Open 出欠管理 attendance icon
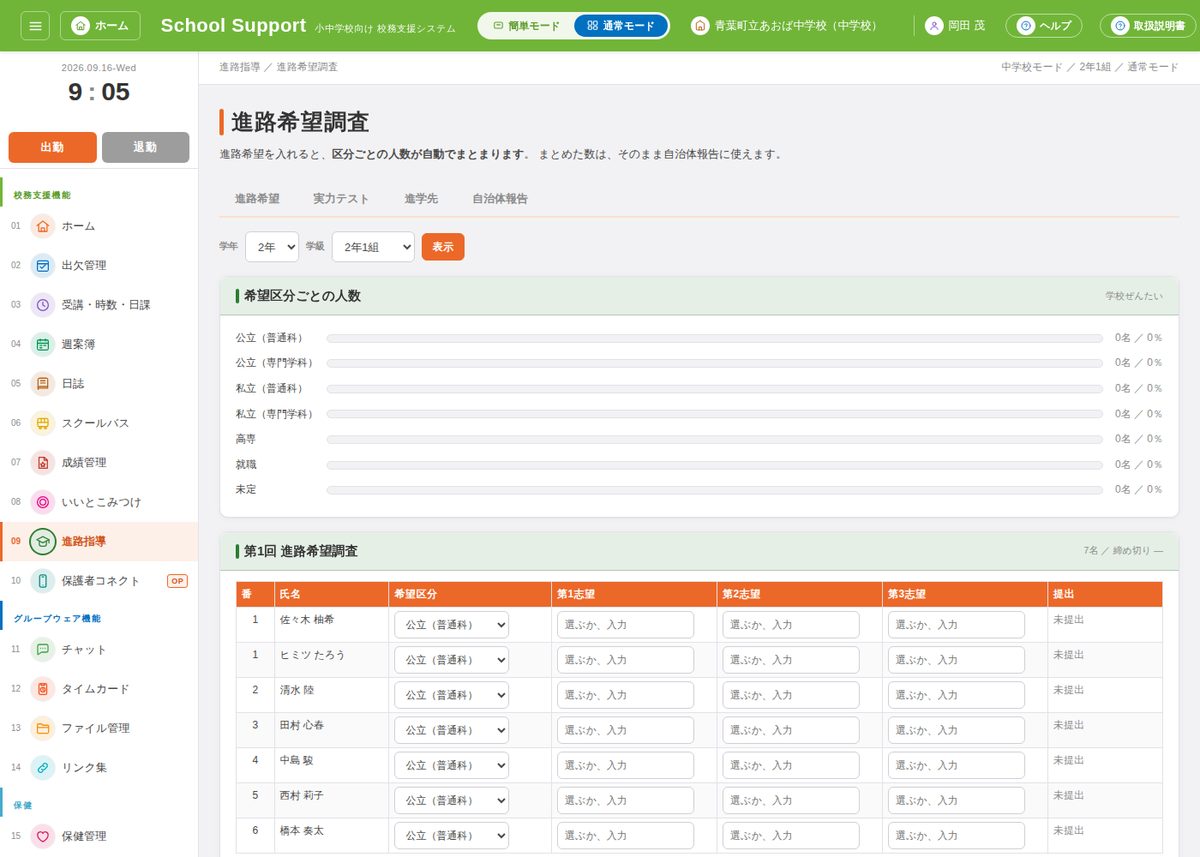Viewport: 1200px width, 857px height. (43, 265)
